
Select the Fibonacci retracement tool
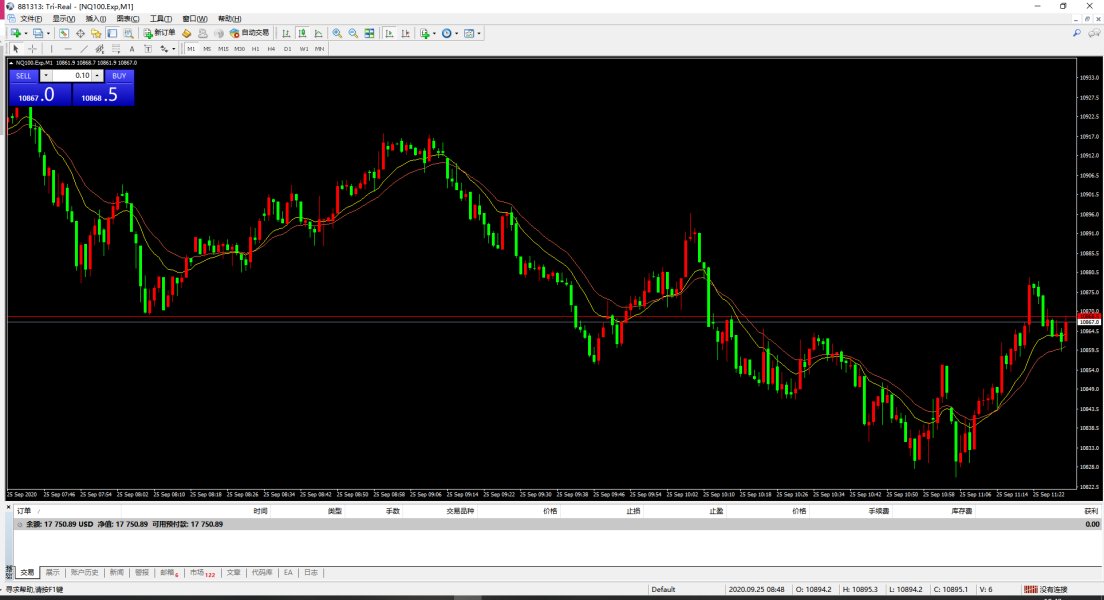click(x=116, y=49)
